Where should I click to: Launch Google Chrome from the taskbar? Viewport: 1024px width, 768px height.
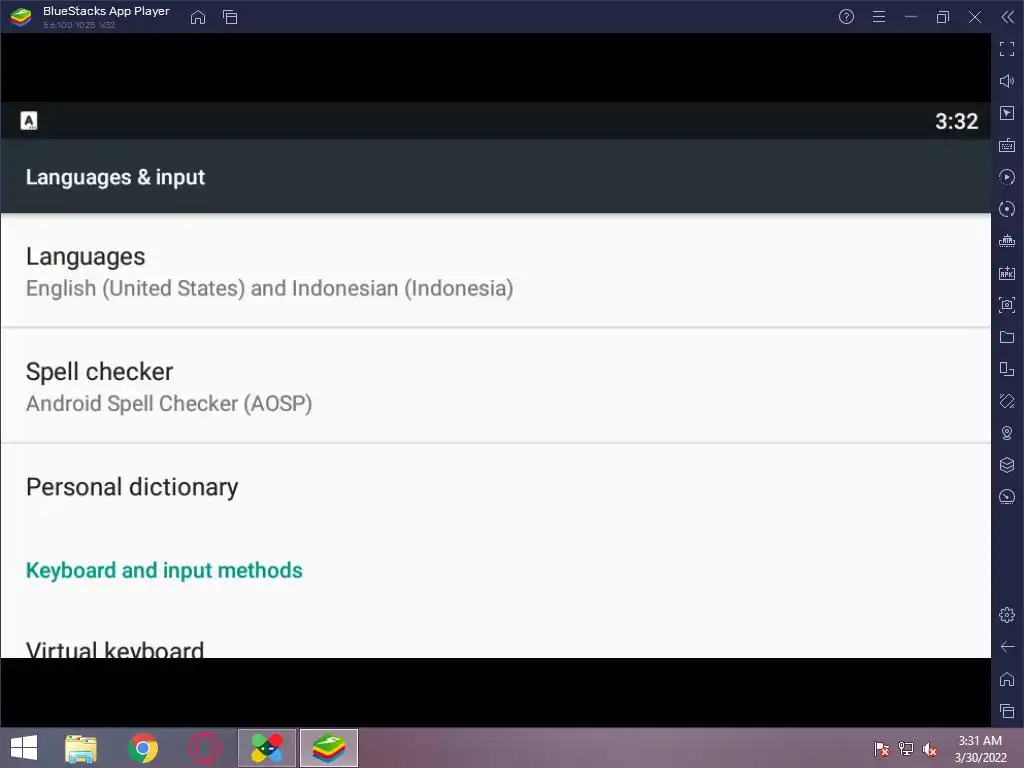[x=143, y=748]
